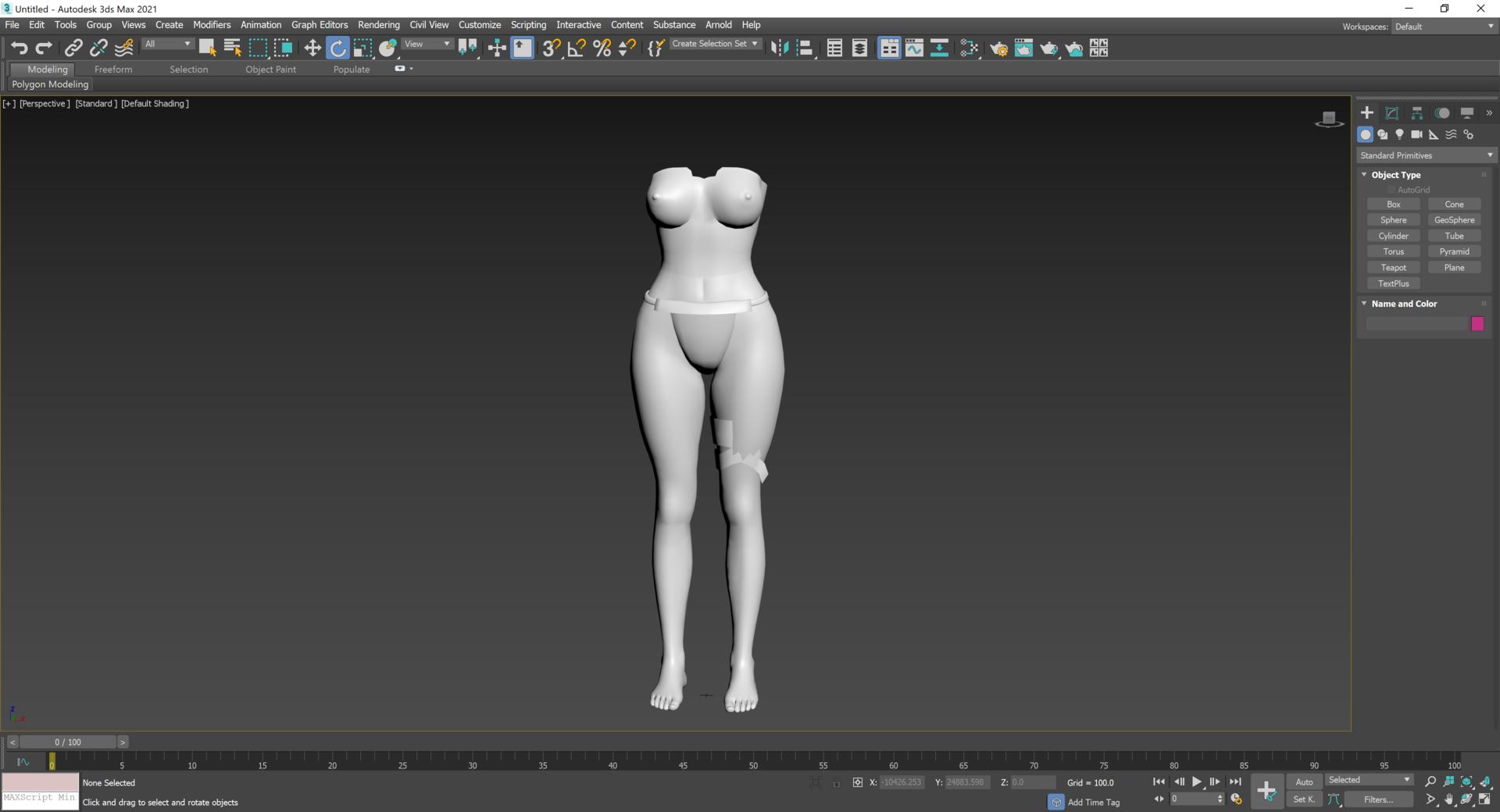The image size is (1500, 812).
Task: Open the Selected key filter dropdown
Action: coord(1369,780)
